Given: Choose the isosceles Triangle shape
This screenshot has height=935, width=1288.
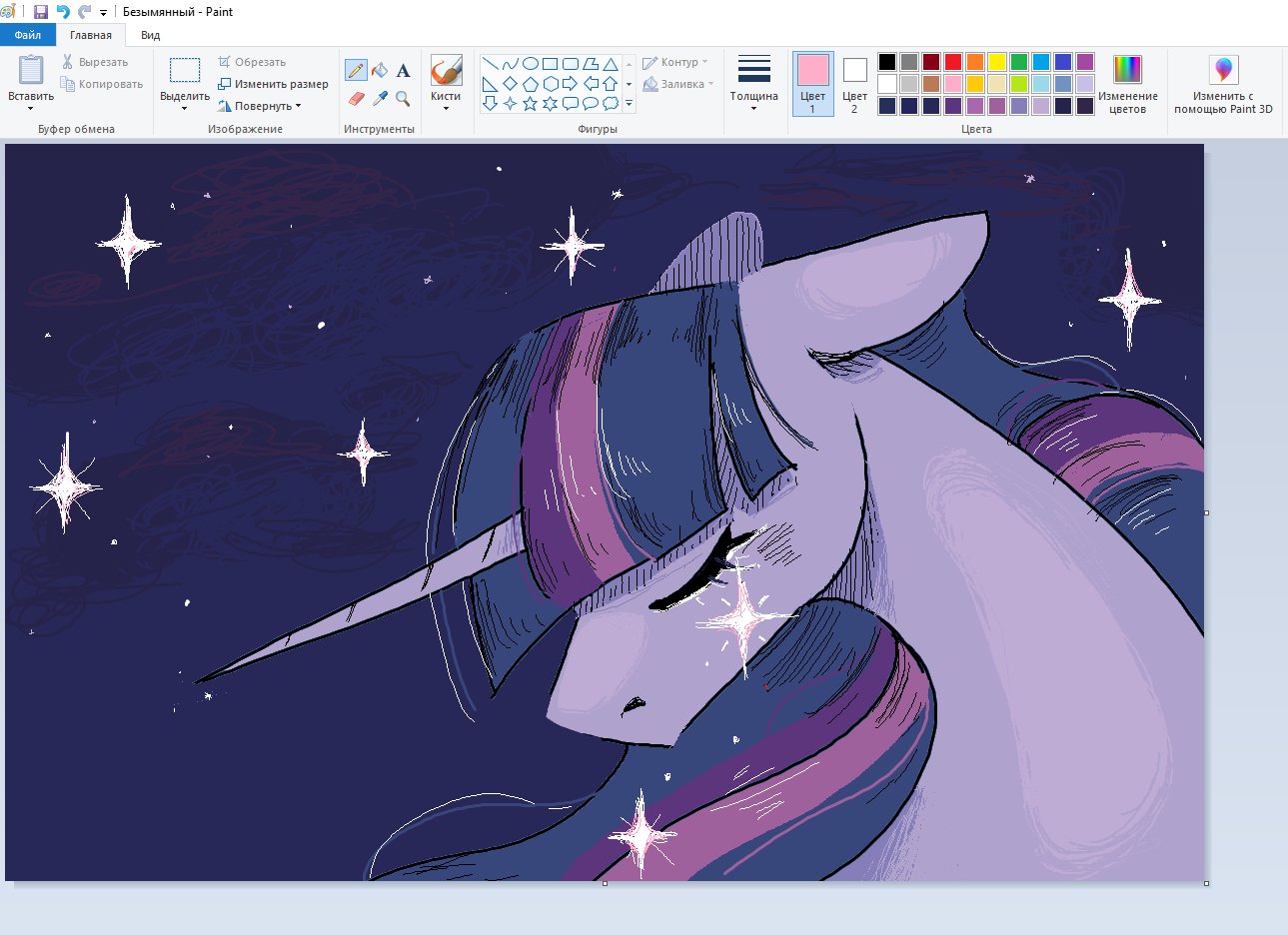Looking at the screenshot, I should coord(611,64).
